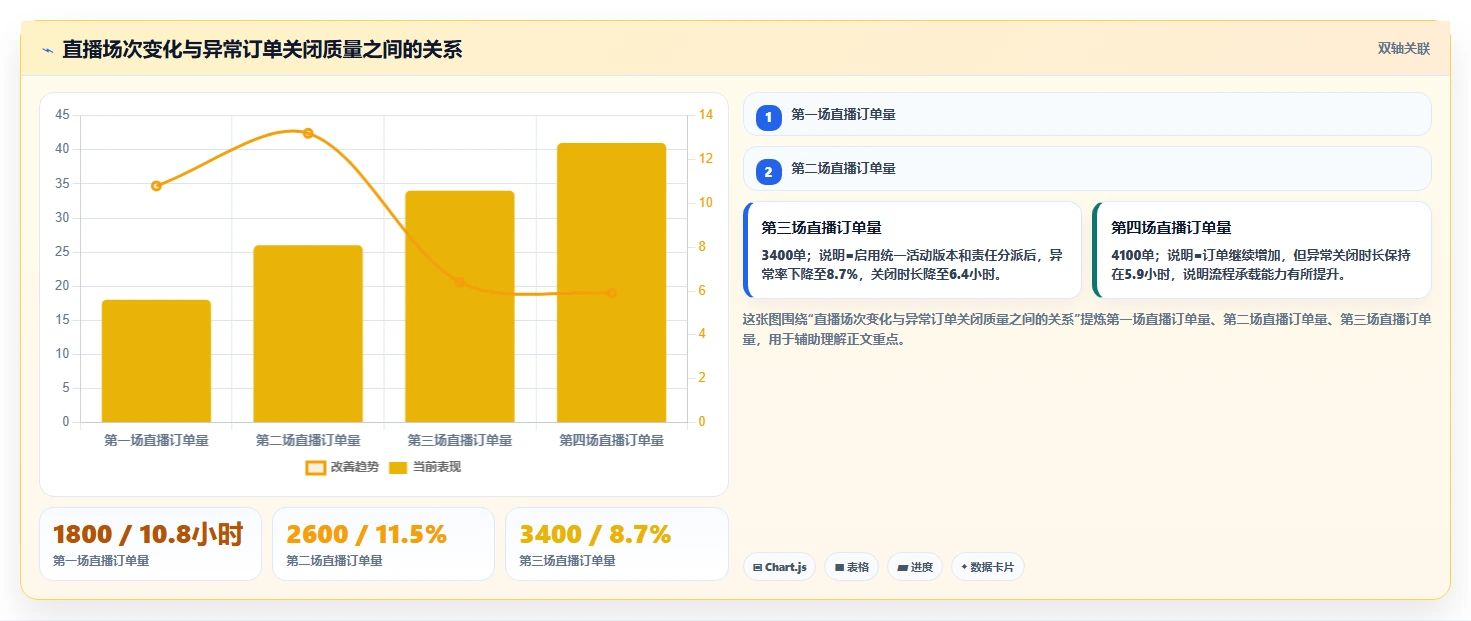Viewport: 1471px width, 621px height.
Task: Click x-axis label 第四场直播订单量
Action: click(x=612, y=440)
